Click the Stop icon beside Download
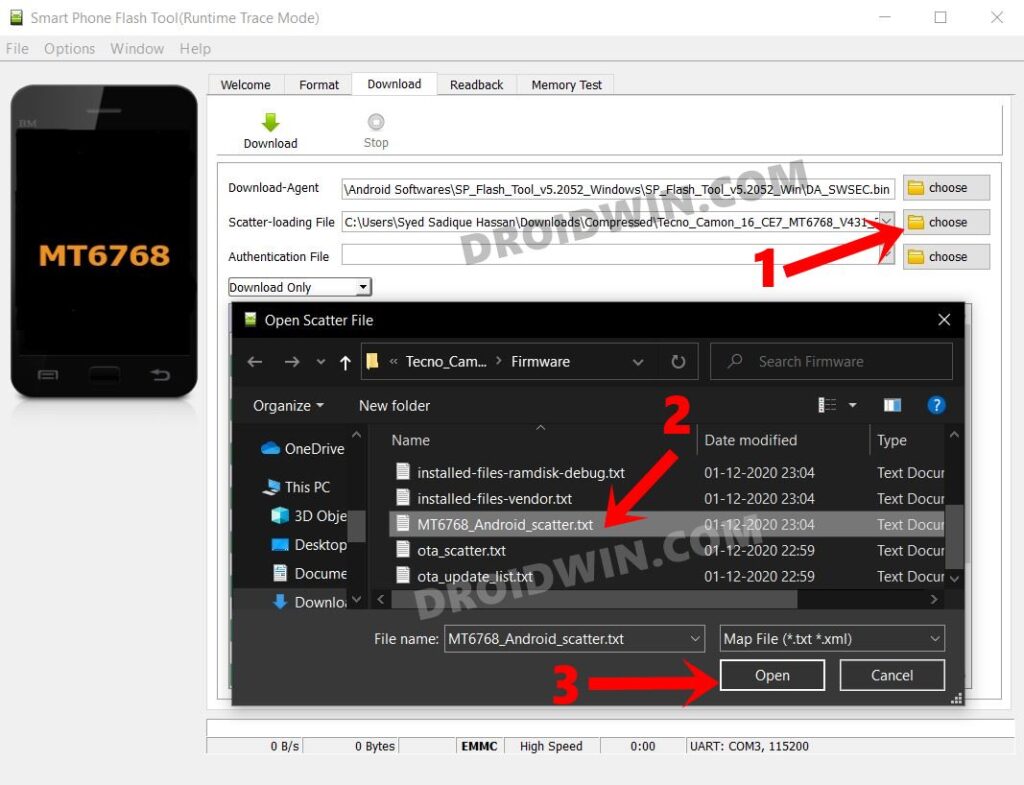Viewport: 1024px width, 785px height. (375, 122)
